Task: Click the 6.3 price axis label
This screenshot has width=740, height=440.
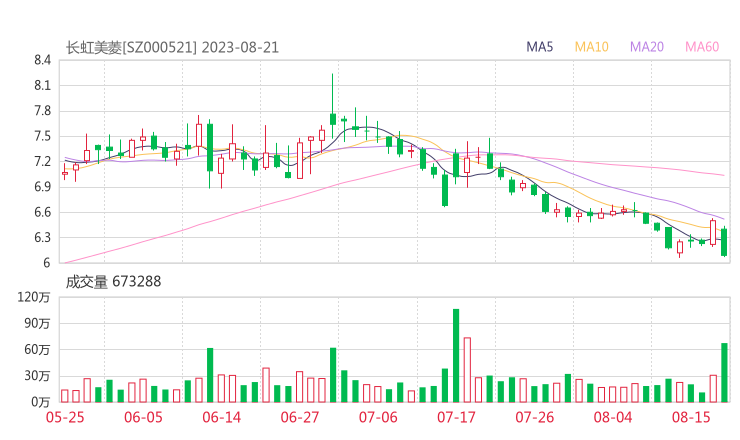Action: (x=42, y=237)
